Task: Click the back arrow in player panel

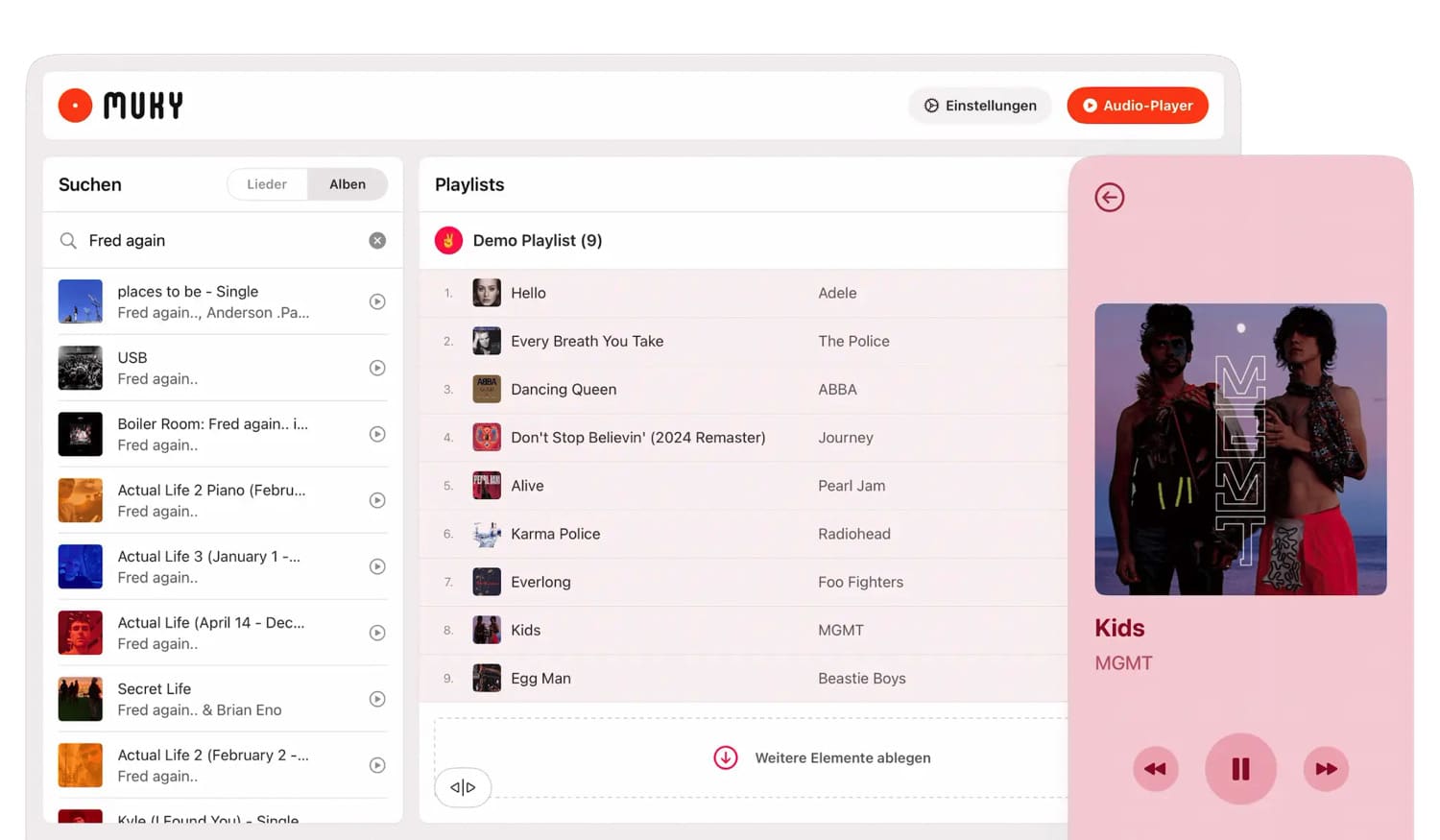Action: (x=1109, y=198)
